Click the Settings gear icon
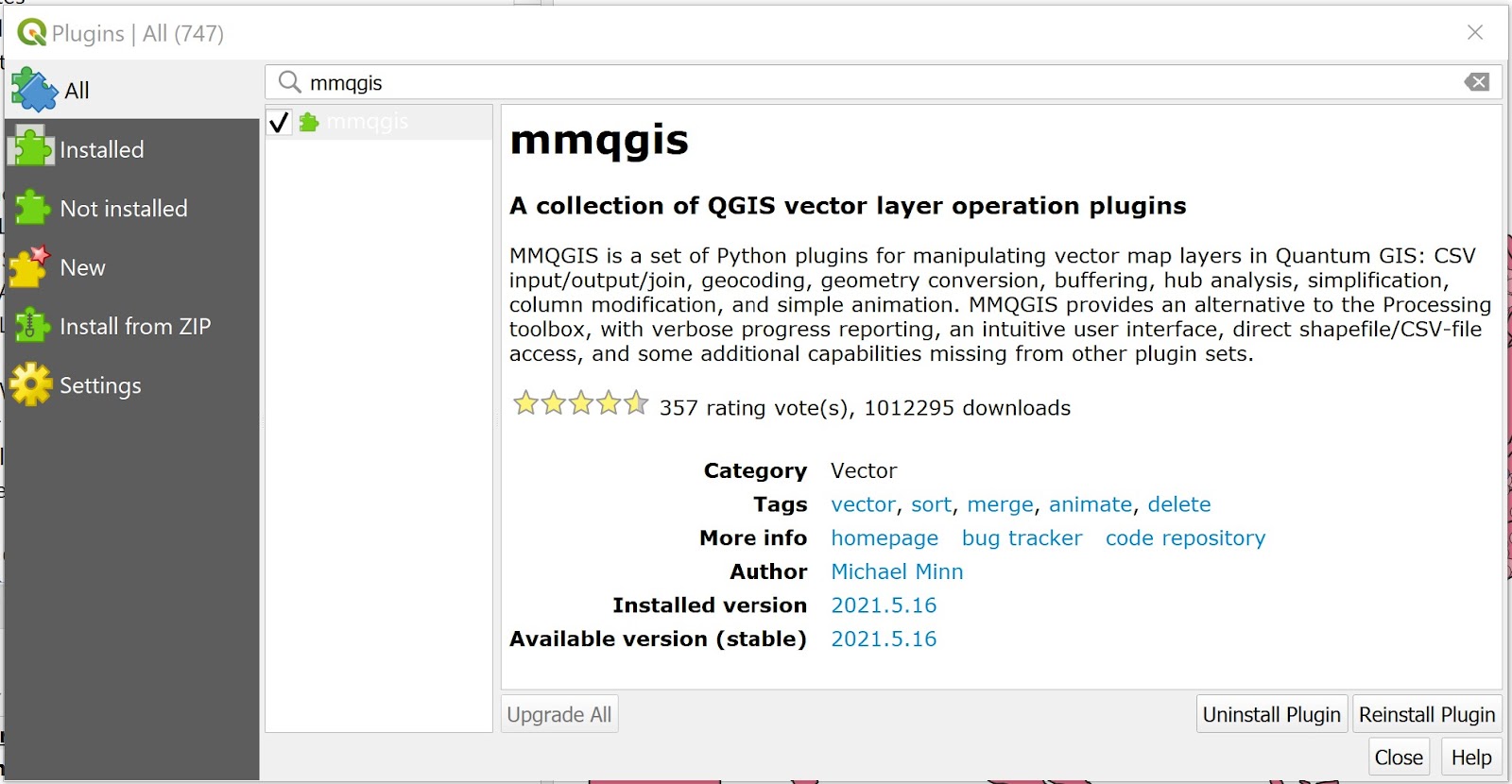Image resolution: width=1512 pixels, height=784 pixels. point(31,384)
